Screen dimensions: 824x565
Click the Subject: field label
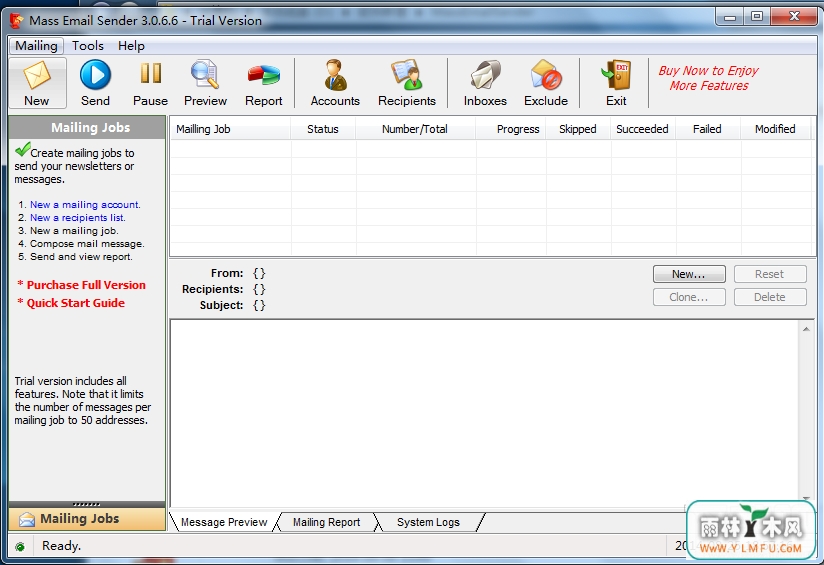coord(221,305)
